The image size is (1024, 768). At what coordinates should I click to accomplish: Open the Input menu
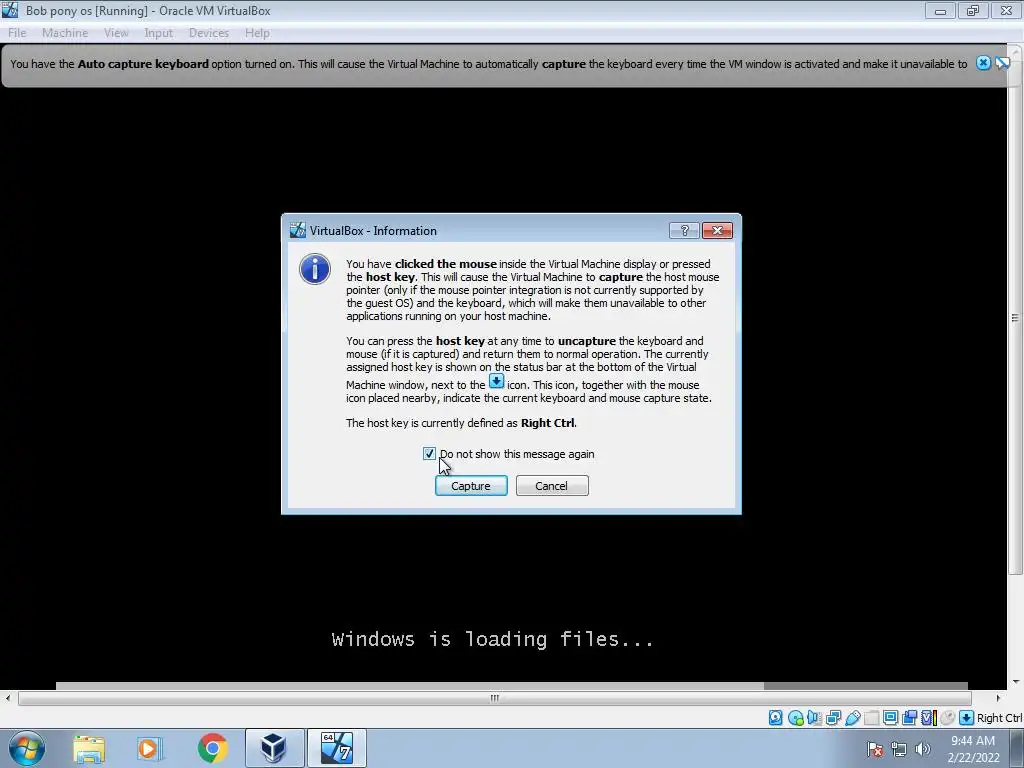click(158, 33)
